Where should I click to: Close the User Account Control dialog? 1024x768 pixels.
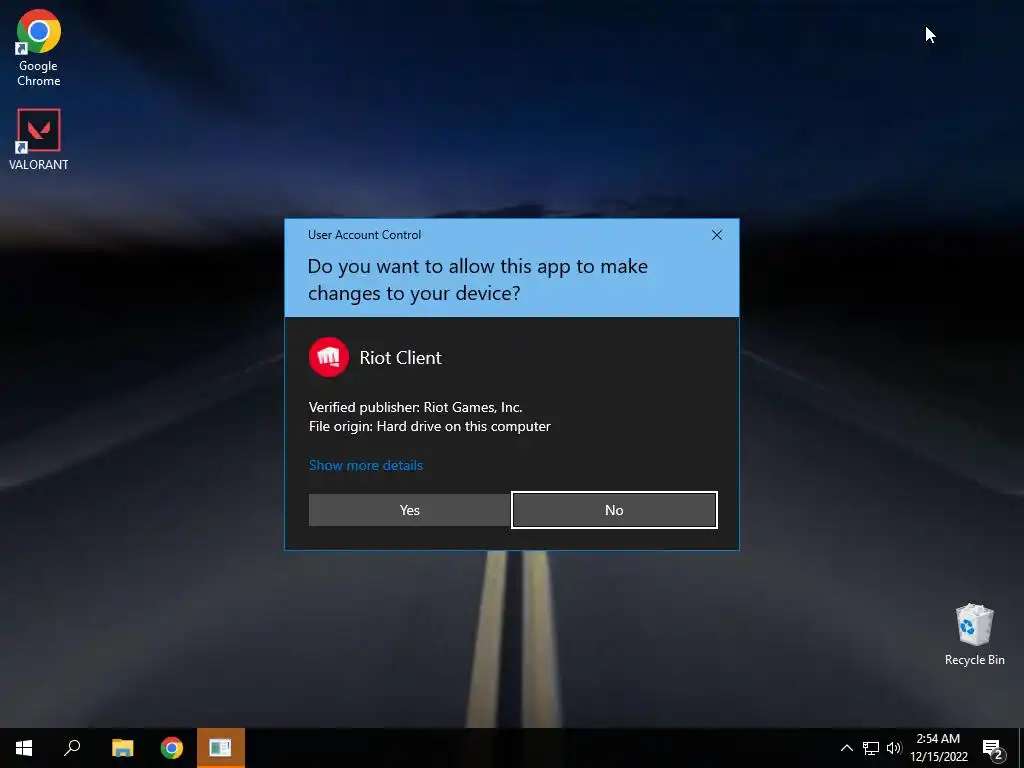(x=716, y=235)
